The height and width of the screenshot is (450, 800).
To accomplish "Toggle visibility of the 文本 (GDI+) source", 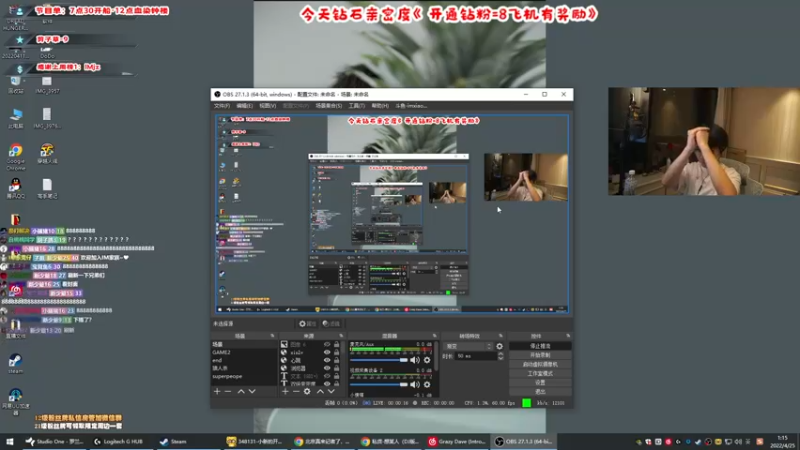I will [327, 376].
